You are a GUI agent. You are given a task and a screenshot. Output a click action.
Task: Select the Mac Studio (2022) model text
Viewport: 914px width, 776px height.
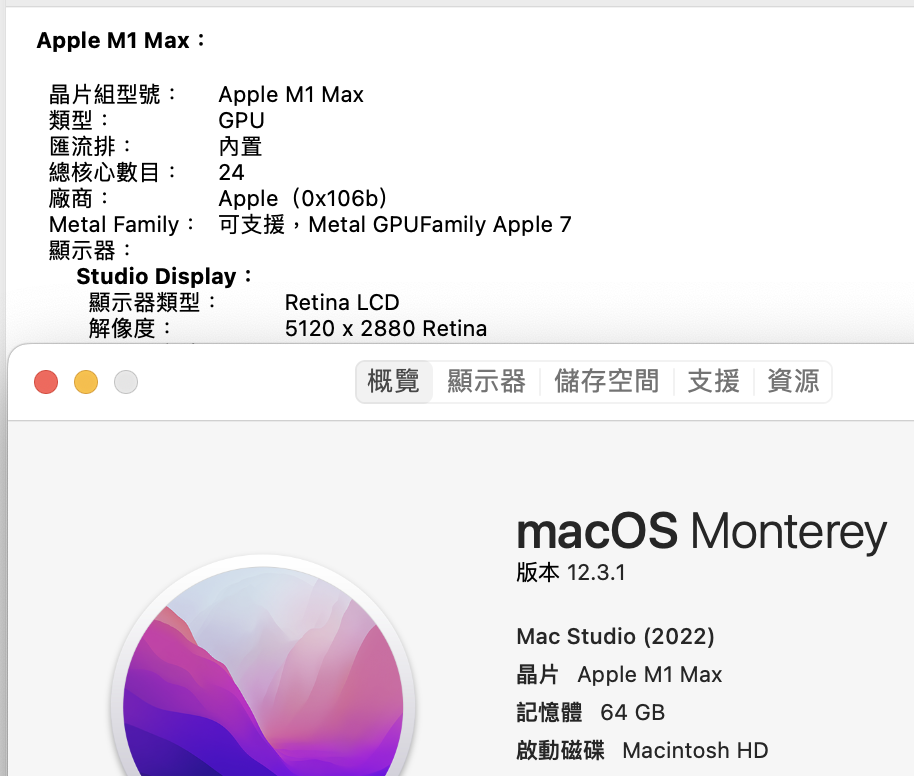pos(616,636)
